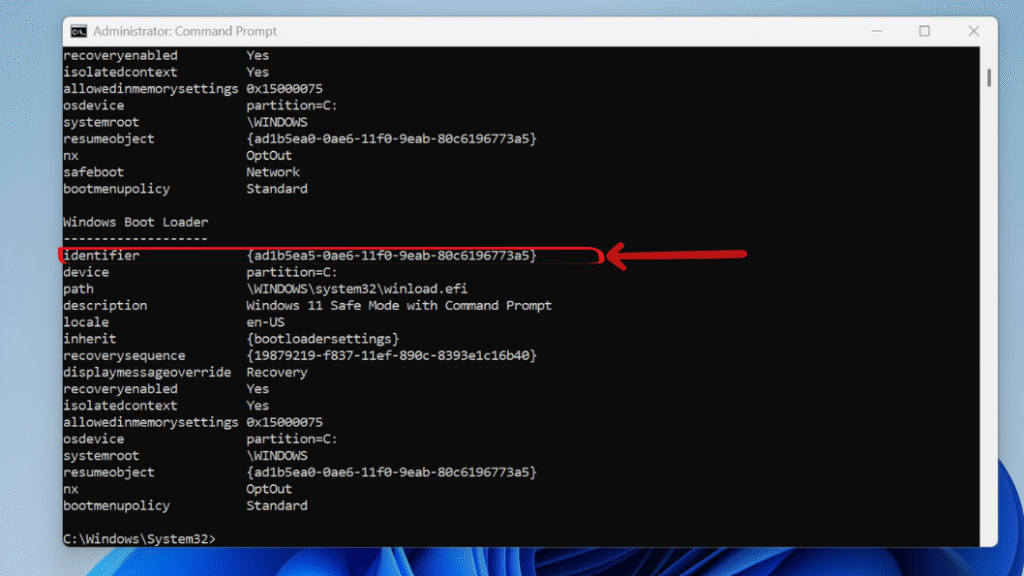Click the 'description' label

pos(105,306)
